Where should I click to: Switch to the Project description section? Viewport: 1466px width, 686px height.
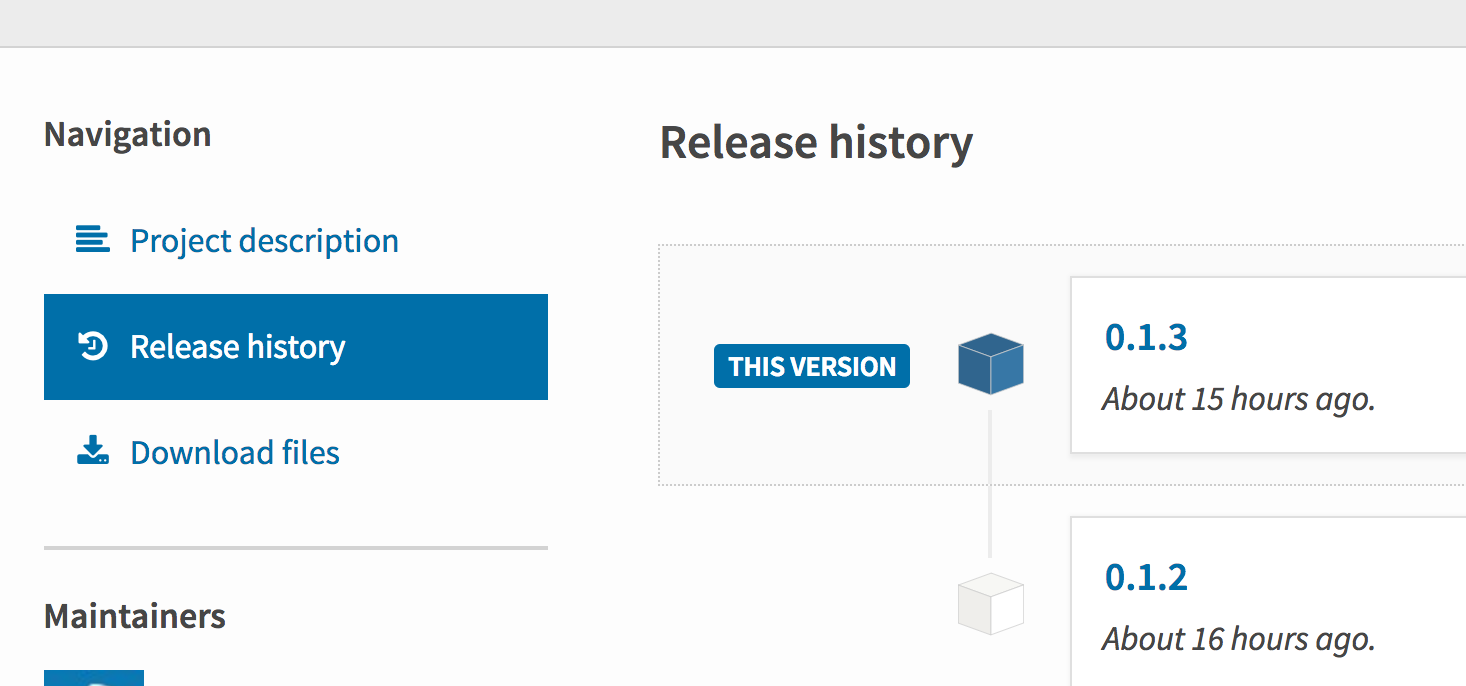[x=263, y=240]
